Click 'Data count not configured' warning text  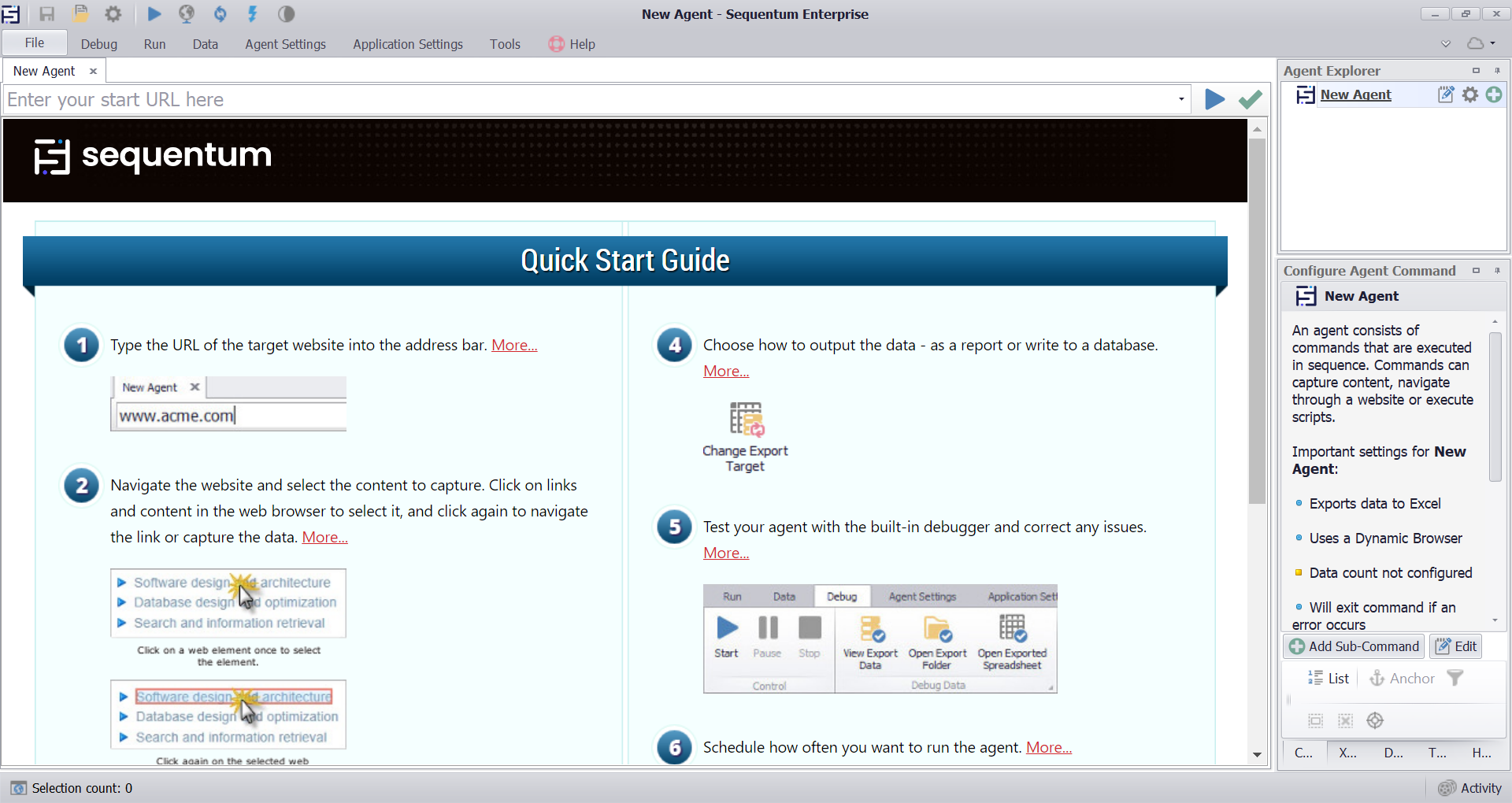[1391, 572]
